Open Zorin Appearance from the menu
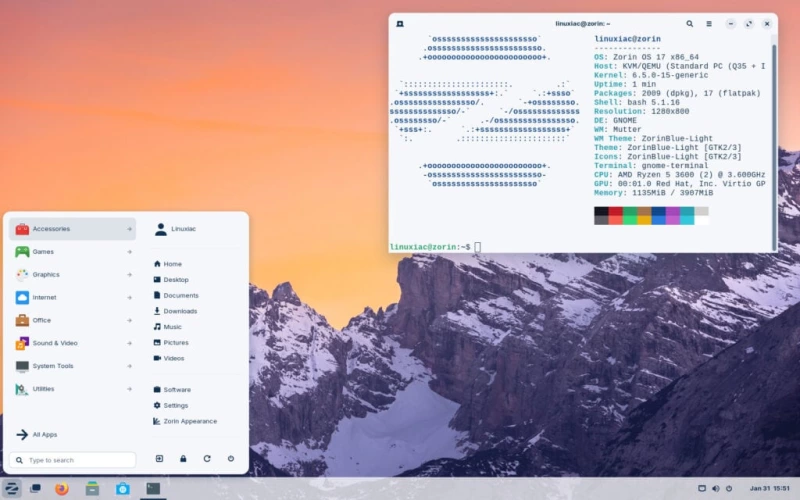This screenshot has height=500, width=800. [185, 421]
